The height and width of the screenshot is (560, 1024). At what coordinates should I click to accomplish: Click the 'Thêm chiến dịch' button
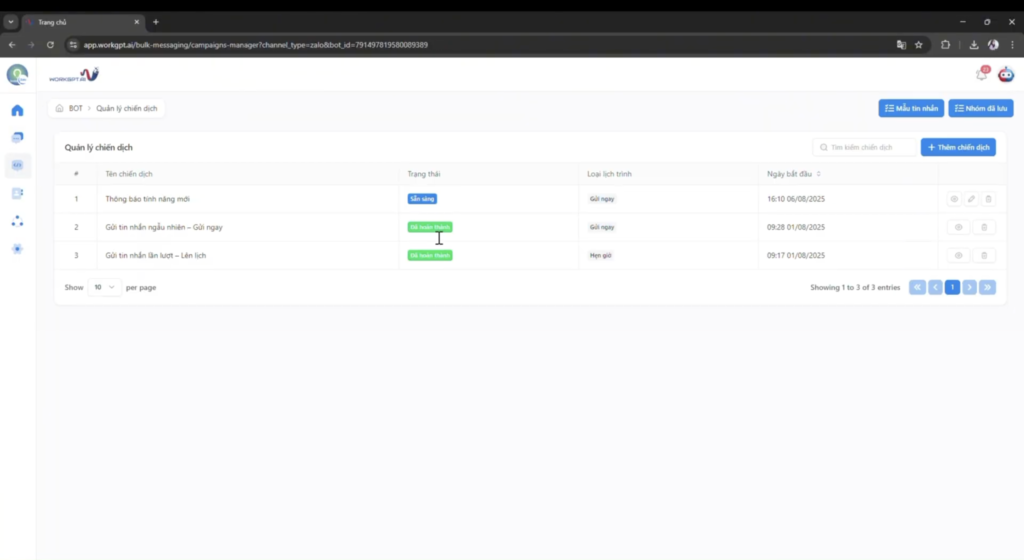(958, 147)
